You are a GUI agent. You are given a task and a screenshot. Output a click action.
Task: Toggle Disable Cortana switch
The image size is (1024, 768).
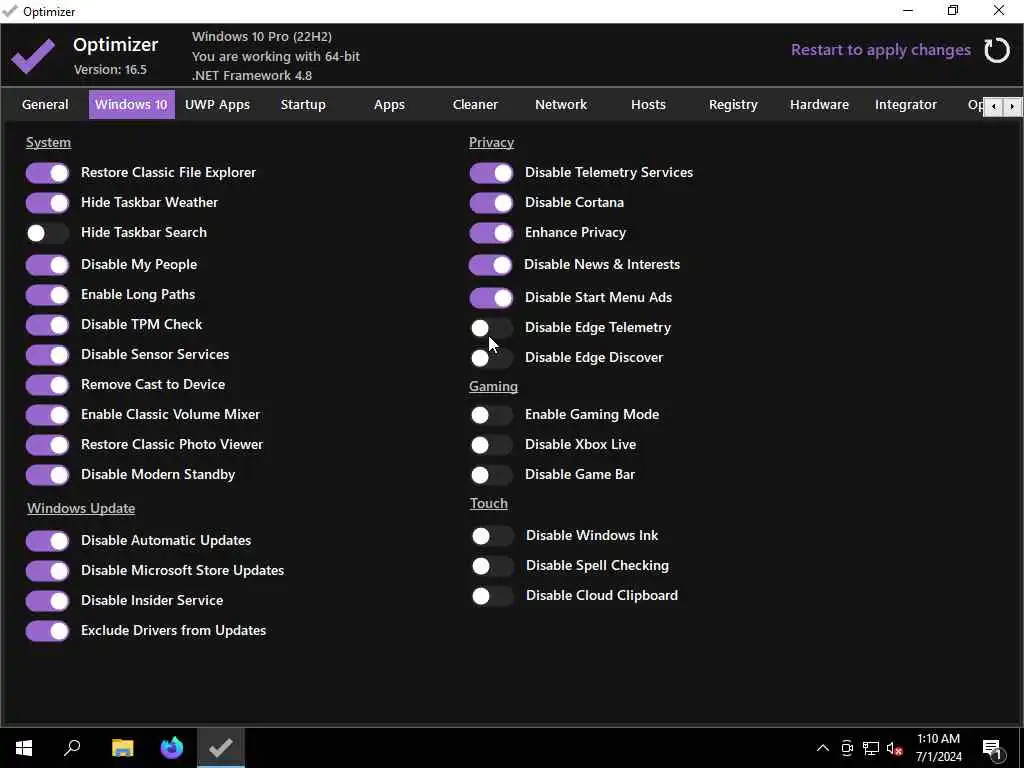click(491, 203)
